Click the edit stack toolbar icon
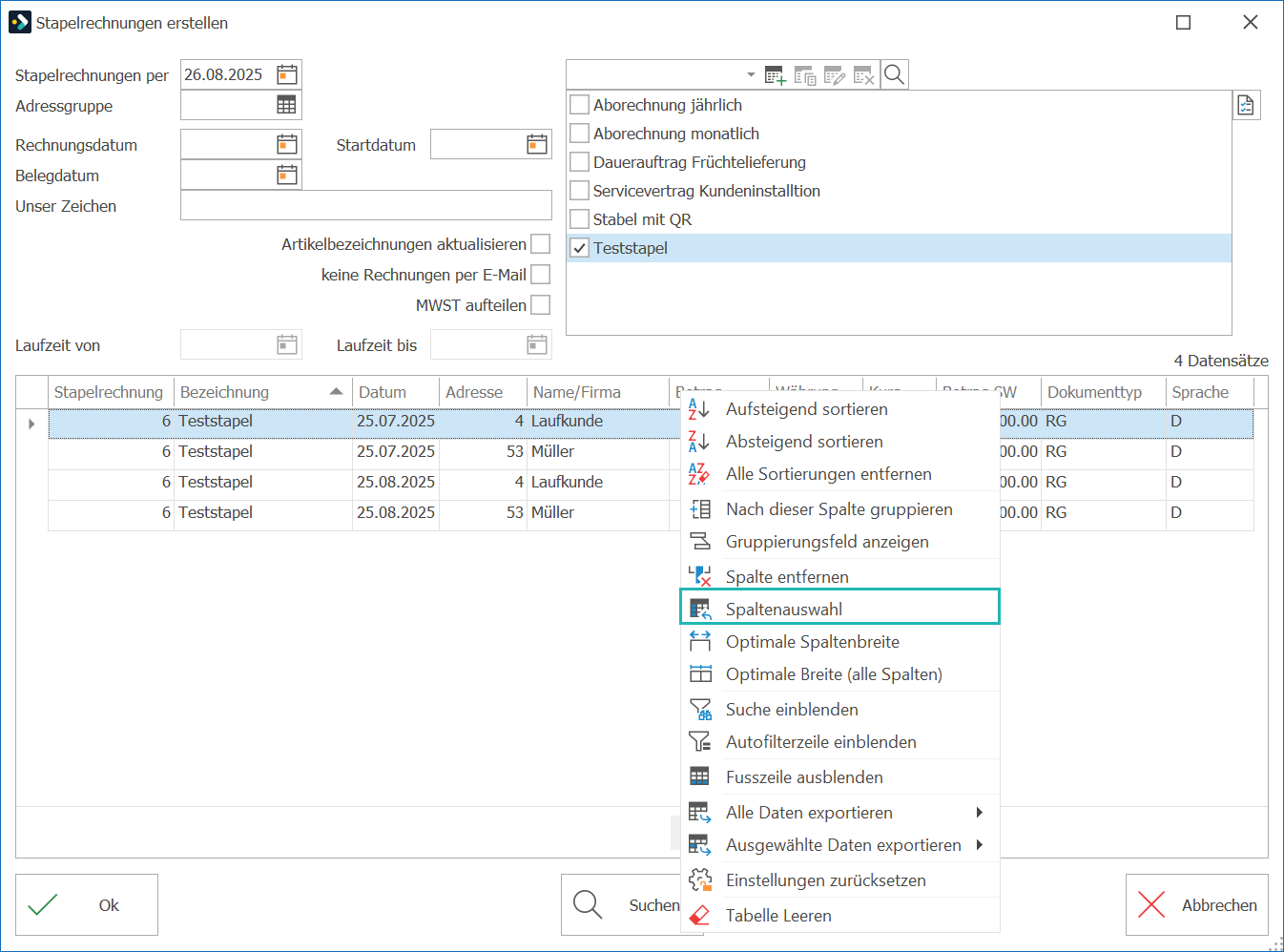1284x952 pixels. point(835,75)
